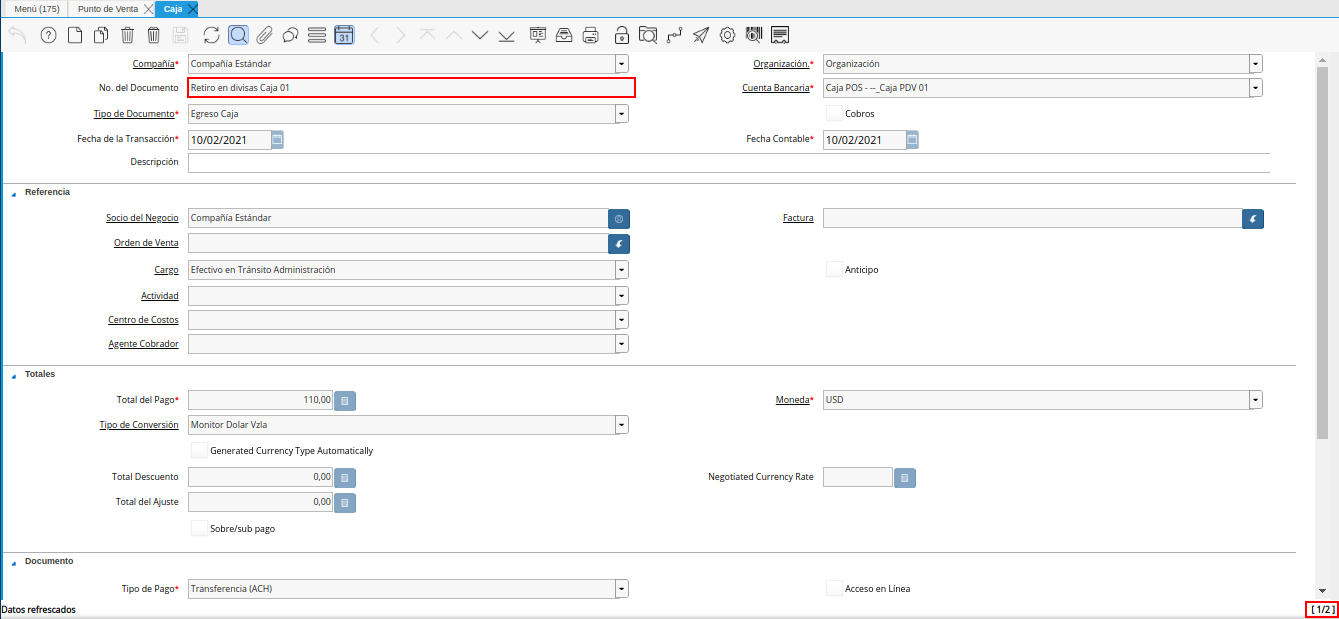The width and height of the screenshot is (1339, 619).
Task: Open the paperclip Attachment icon
Action: (x=264, y=36)
